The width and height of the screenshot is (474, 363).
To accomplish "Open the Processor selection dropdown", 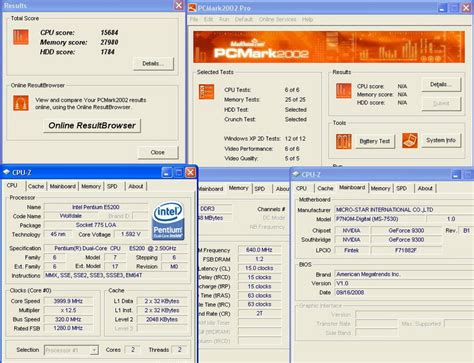I will pos(71,350).
